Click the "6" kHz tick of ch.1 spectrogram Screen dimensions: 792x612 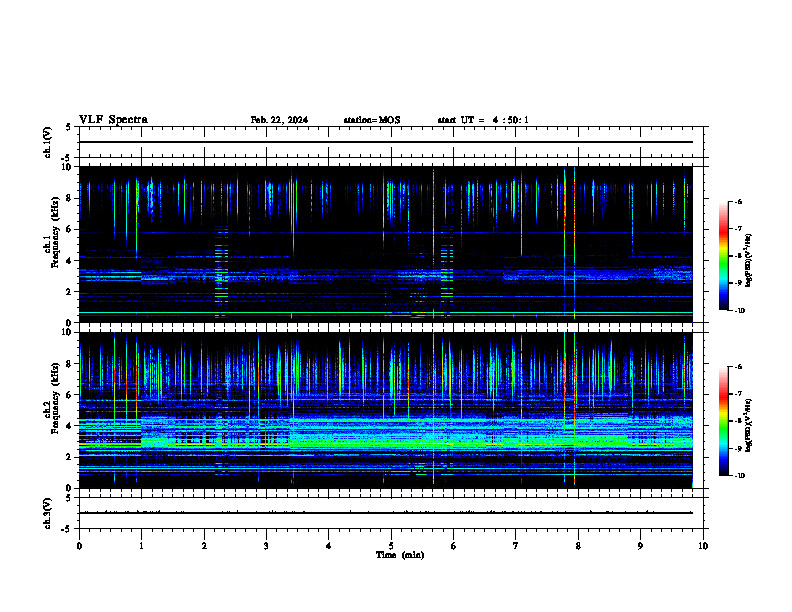(69, 229)
